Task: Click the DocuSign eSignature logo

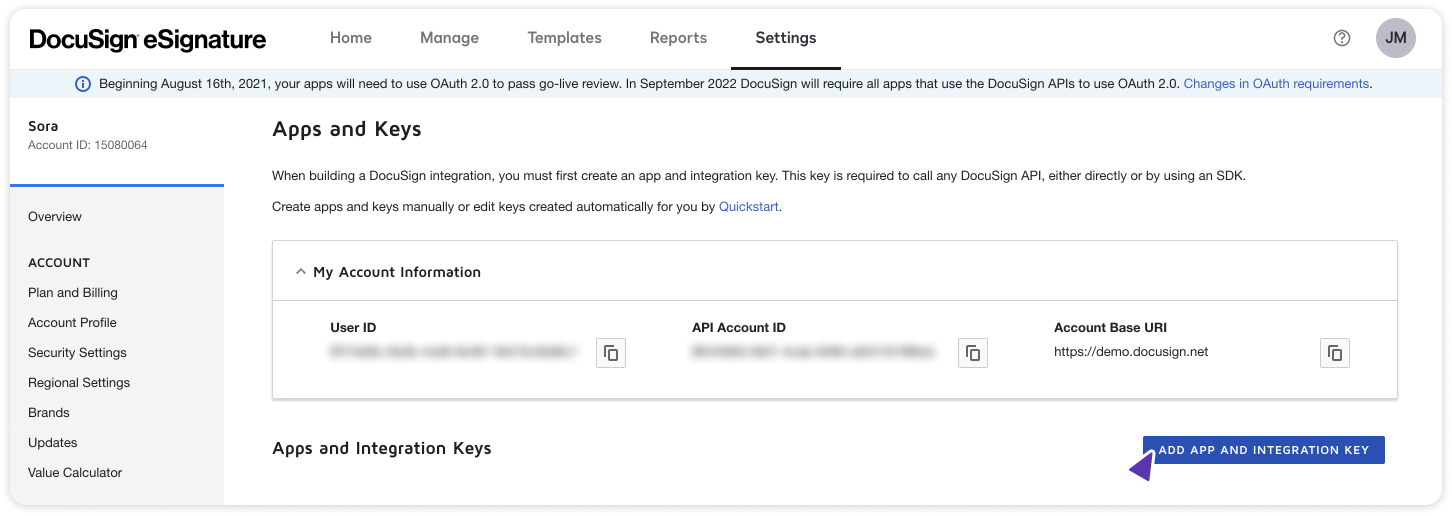Action: point(148,39)
